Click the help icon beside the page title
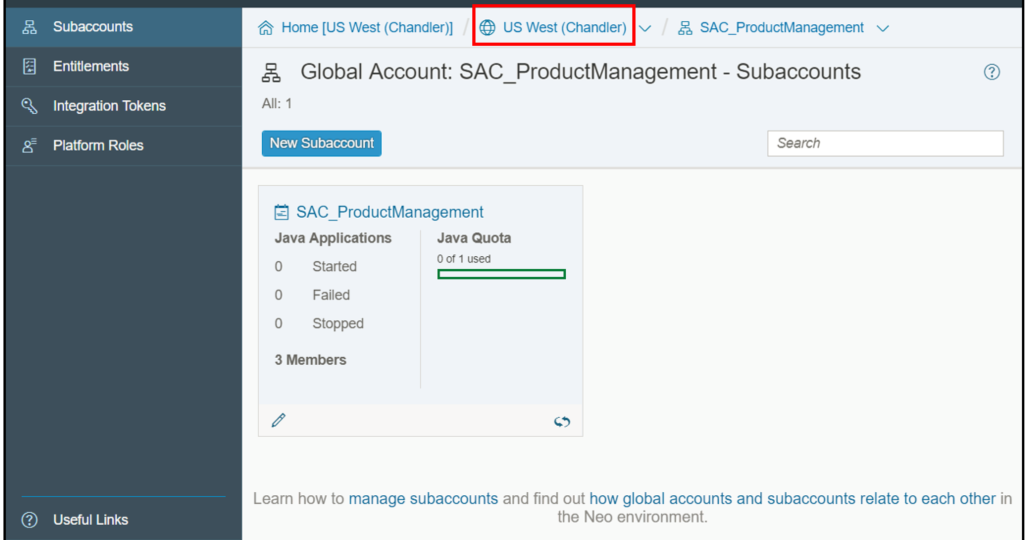The image size is (1028, 540). click(992, 72)
